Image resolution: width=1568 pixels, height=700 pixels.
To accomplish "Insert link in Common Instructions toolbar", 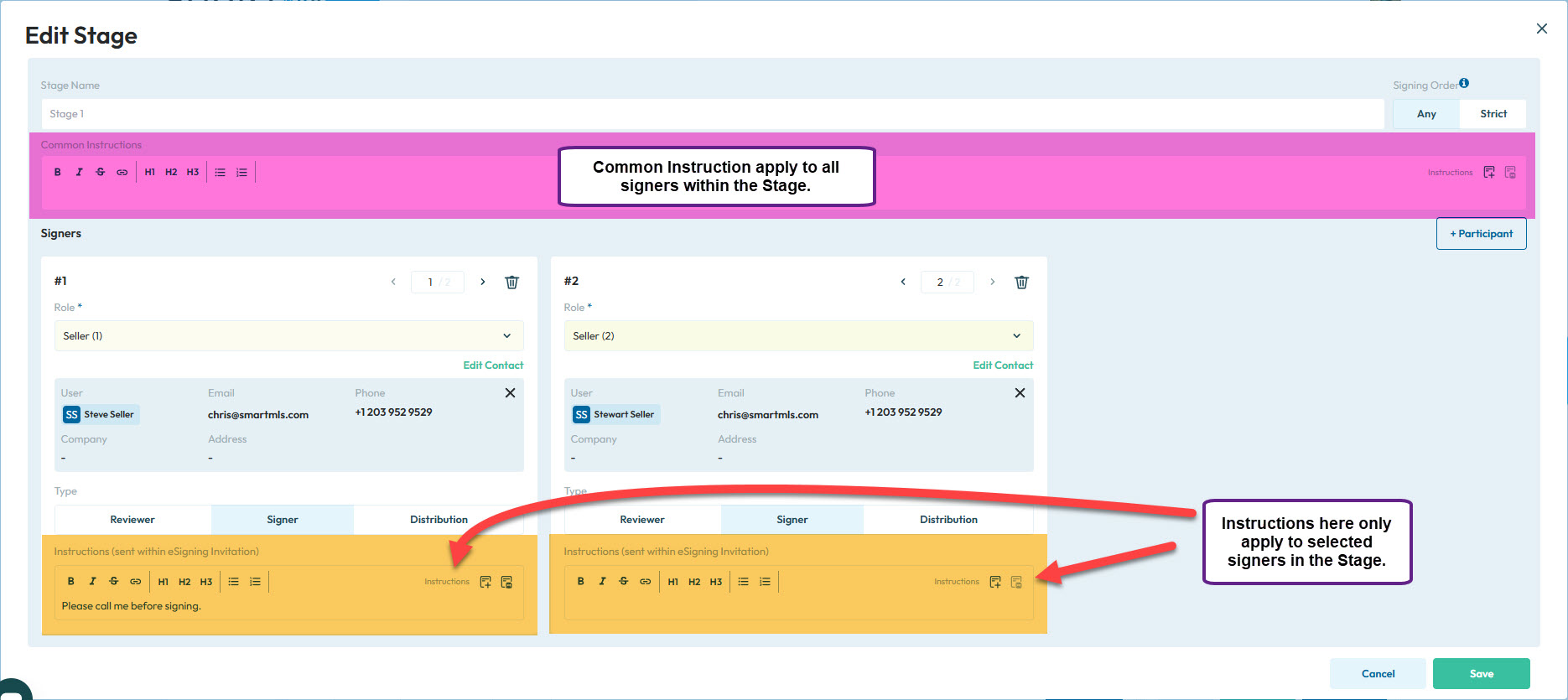I will point(122,173).
